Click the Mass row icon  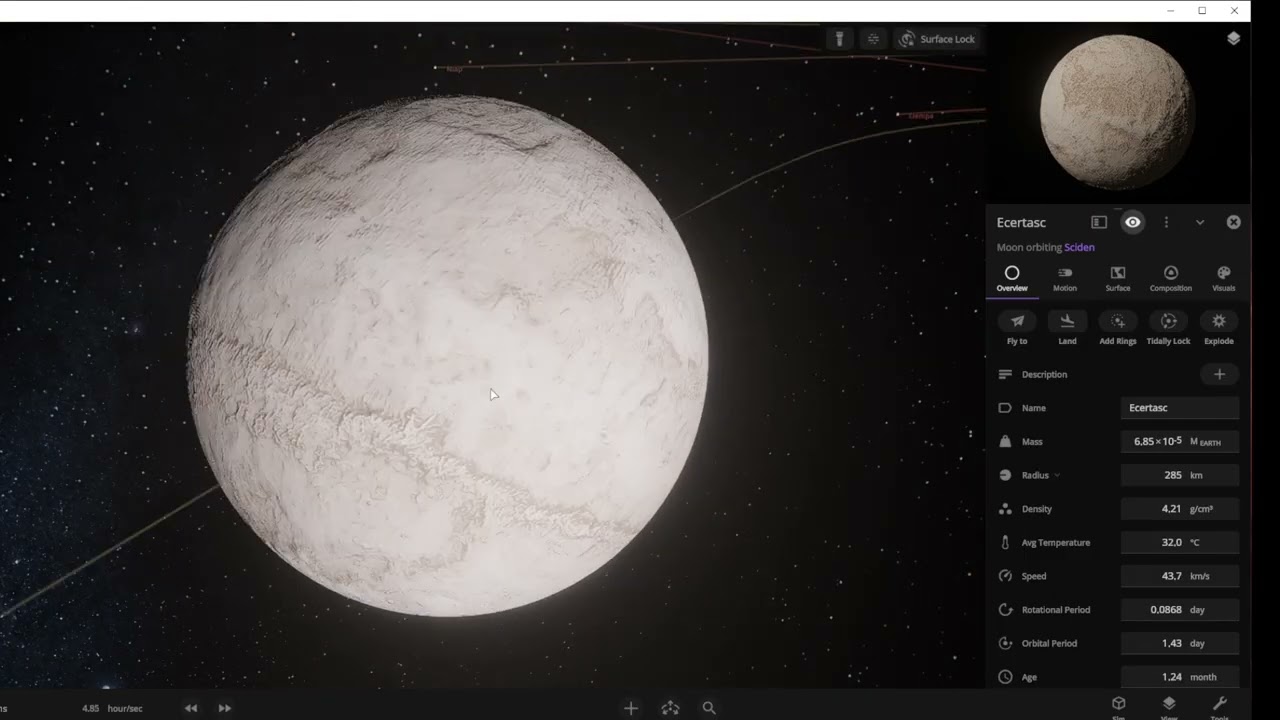(1005, 441)
